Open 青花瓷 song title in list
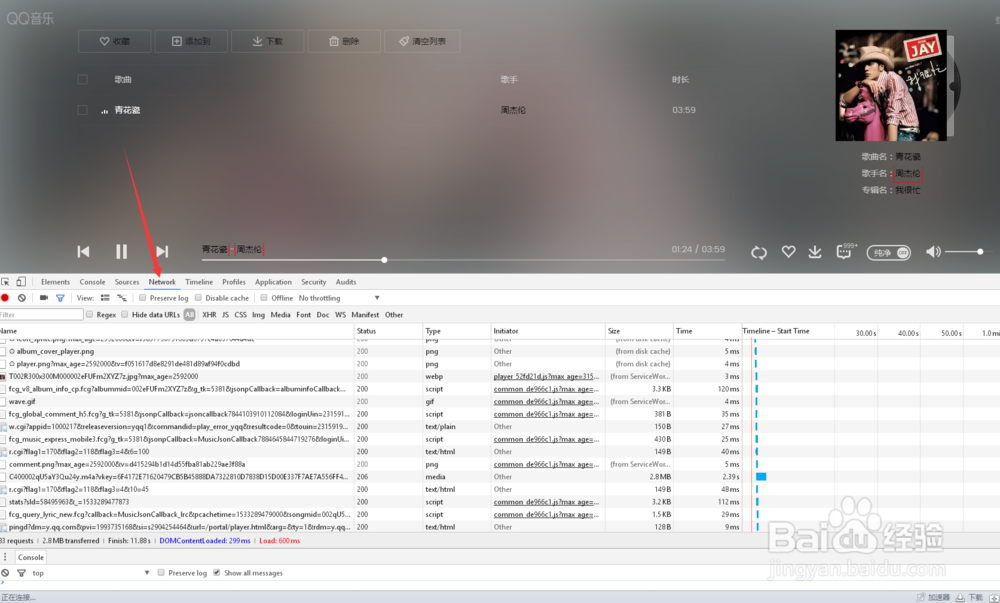1000x603 pixels. [127, 110]
